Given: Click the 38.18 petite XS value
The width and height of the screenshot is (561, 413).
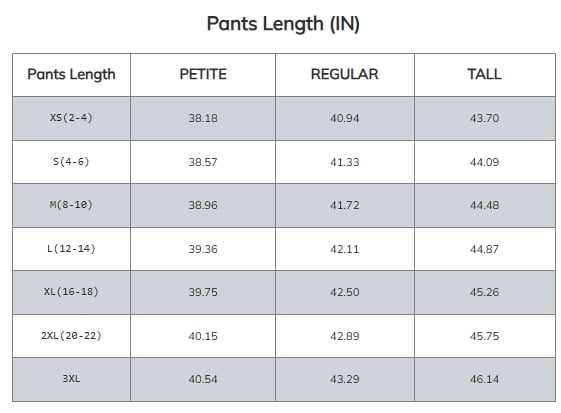Looking at the screenshot, I should point(203,118).
